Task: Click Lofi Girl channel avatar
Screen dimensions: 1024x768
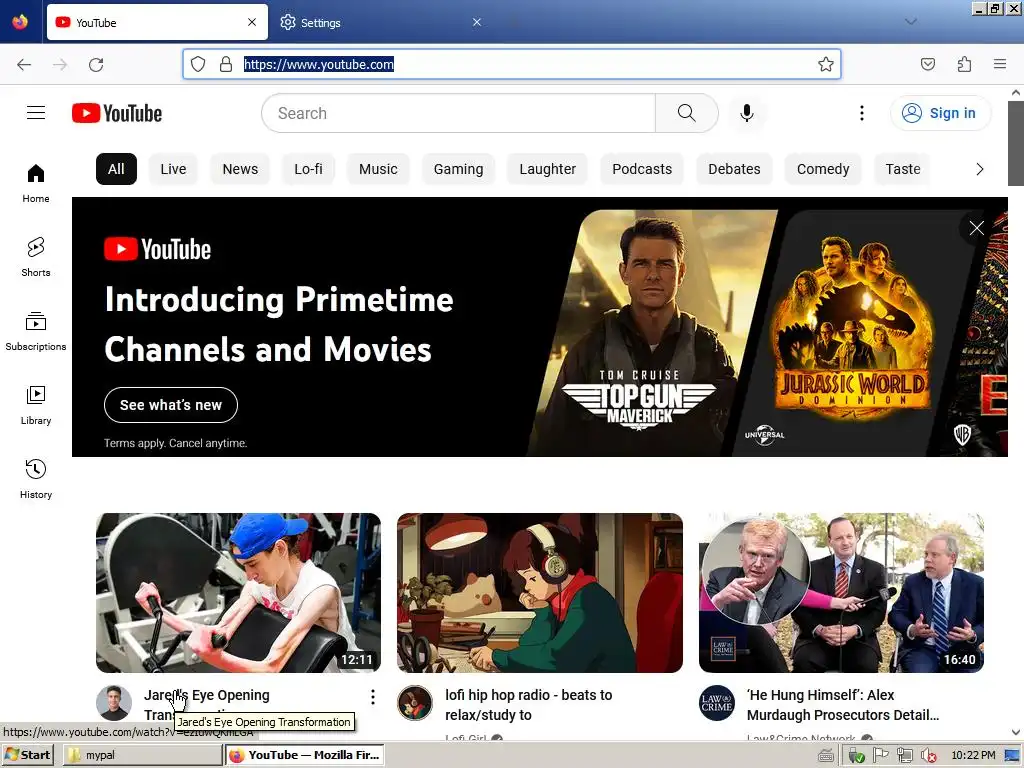Action: tap(415, 703)
